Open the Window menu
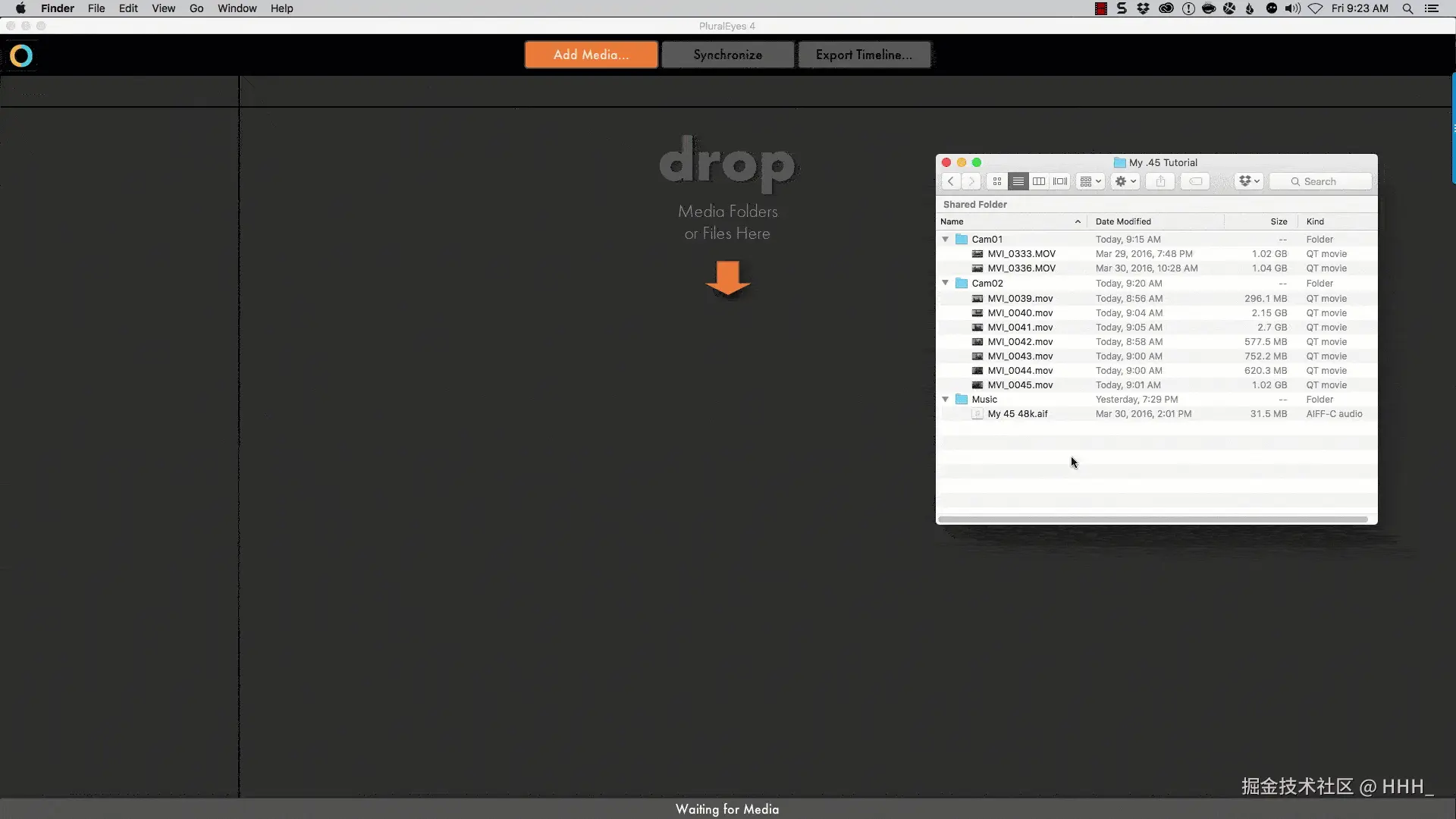This screenshot has height=819, width=1456. (237, 8)
